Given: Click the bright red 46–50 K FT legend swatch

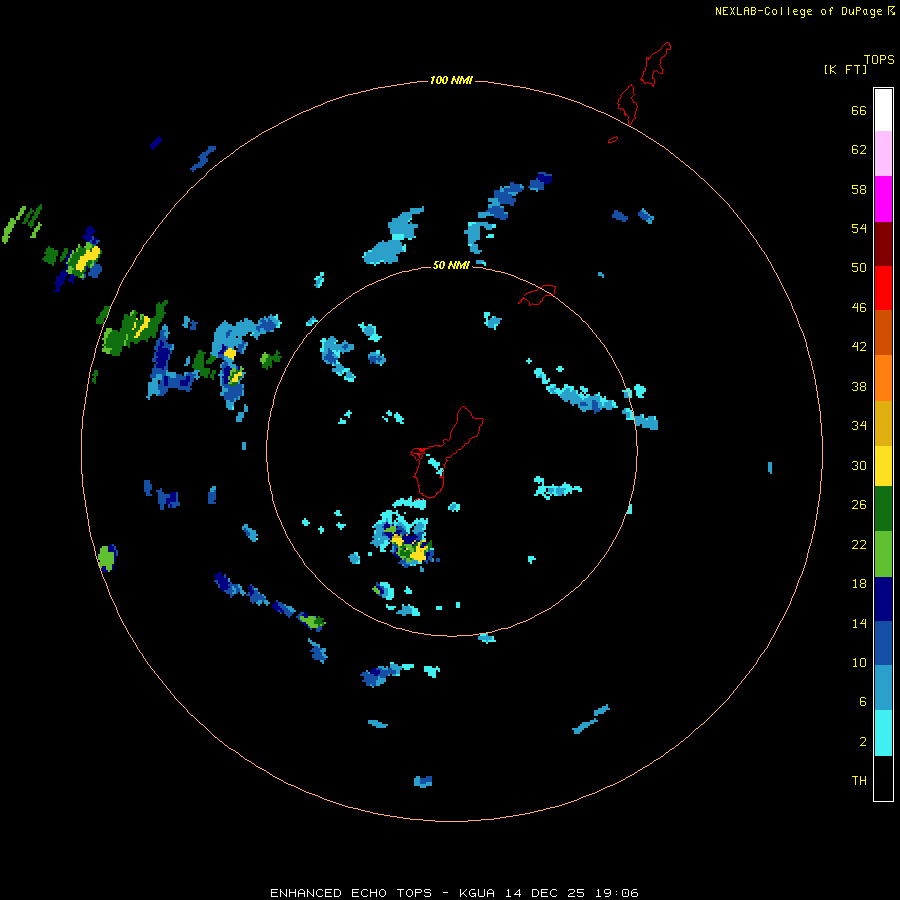Looking at the screenshot, I should (883, 288).
